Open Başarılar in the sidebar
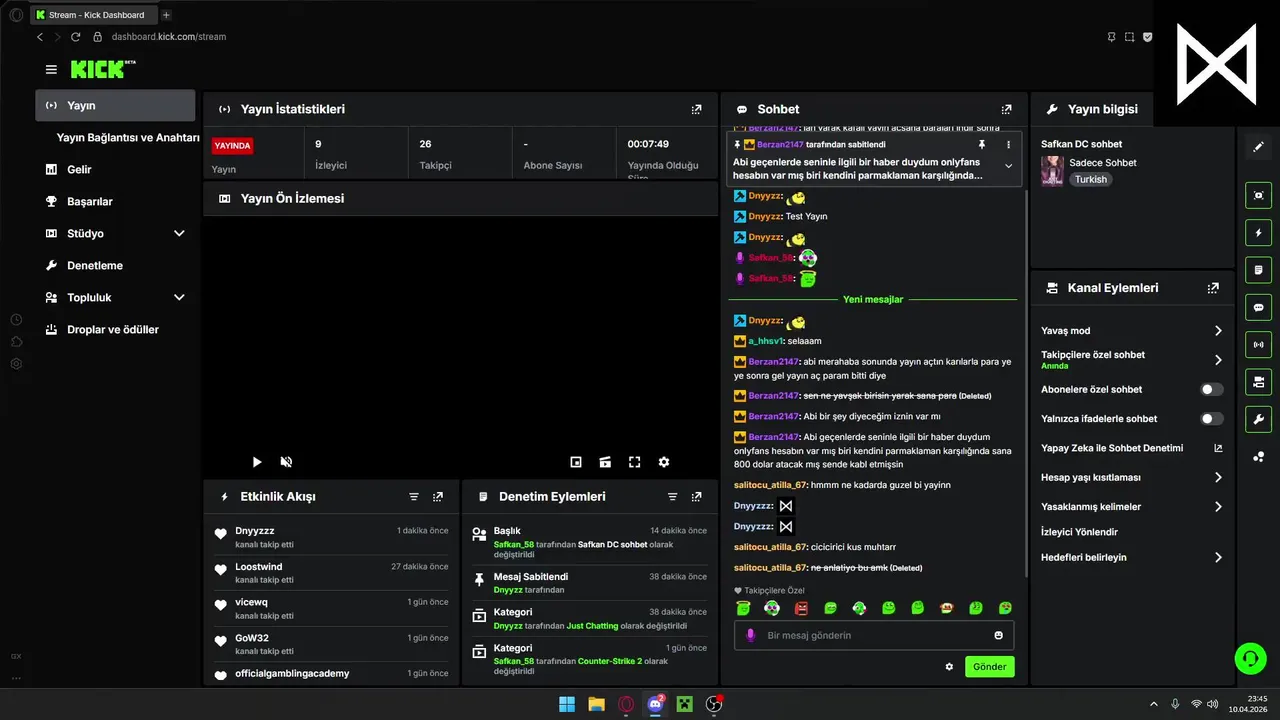 tap(89, 202)
